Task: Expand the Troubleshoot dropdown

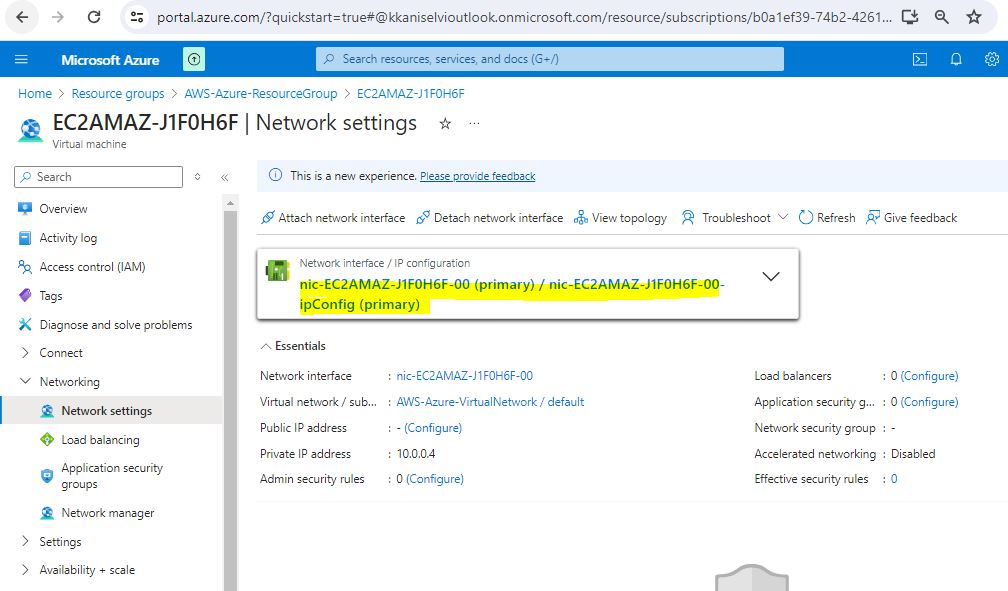Action: pos(781,218)
